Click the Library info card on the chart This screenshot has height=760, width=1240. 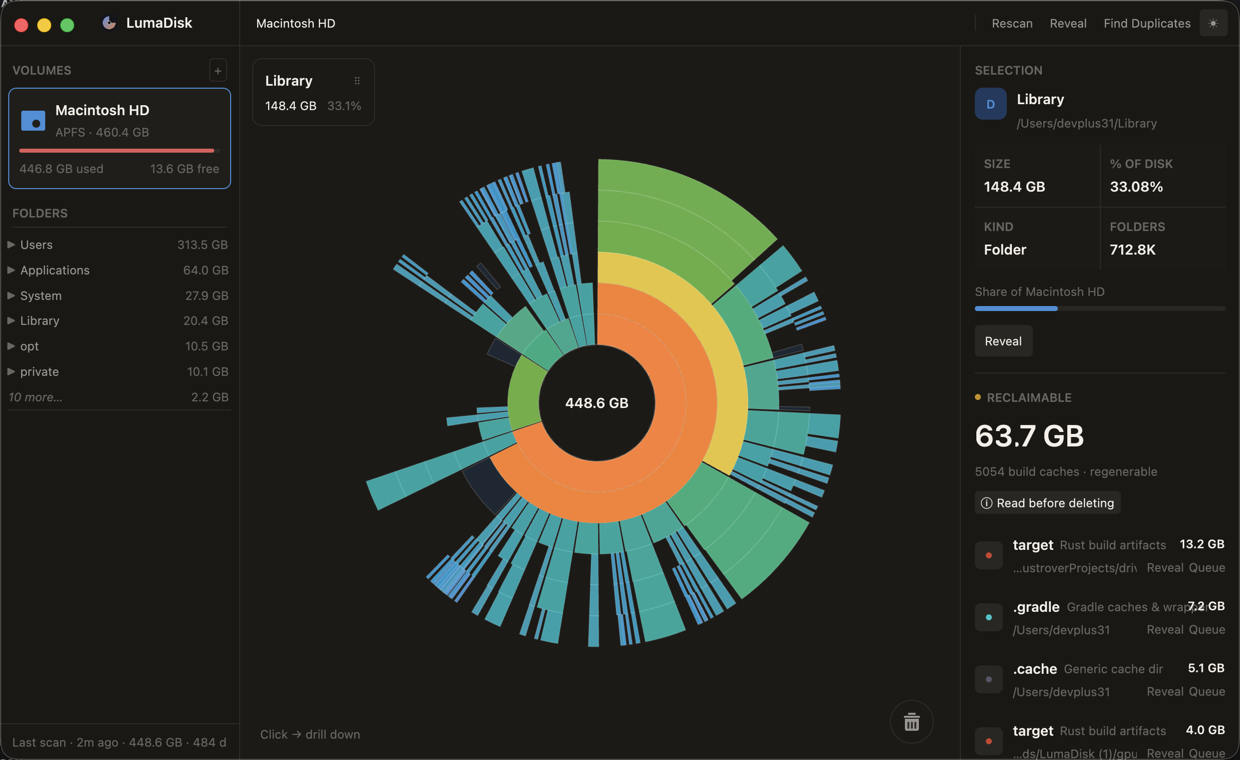pyautogui.click(x=313, y=92)
